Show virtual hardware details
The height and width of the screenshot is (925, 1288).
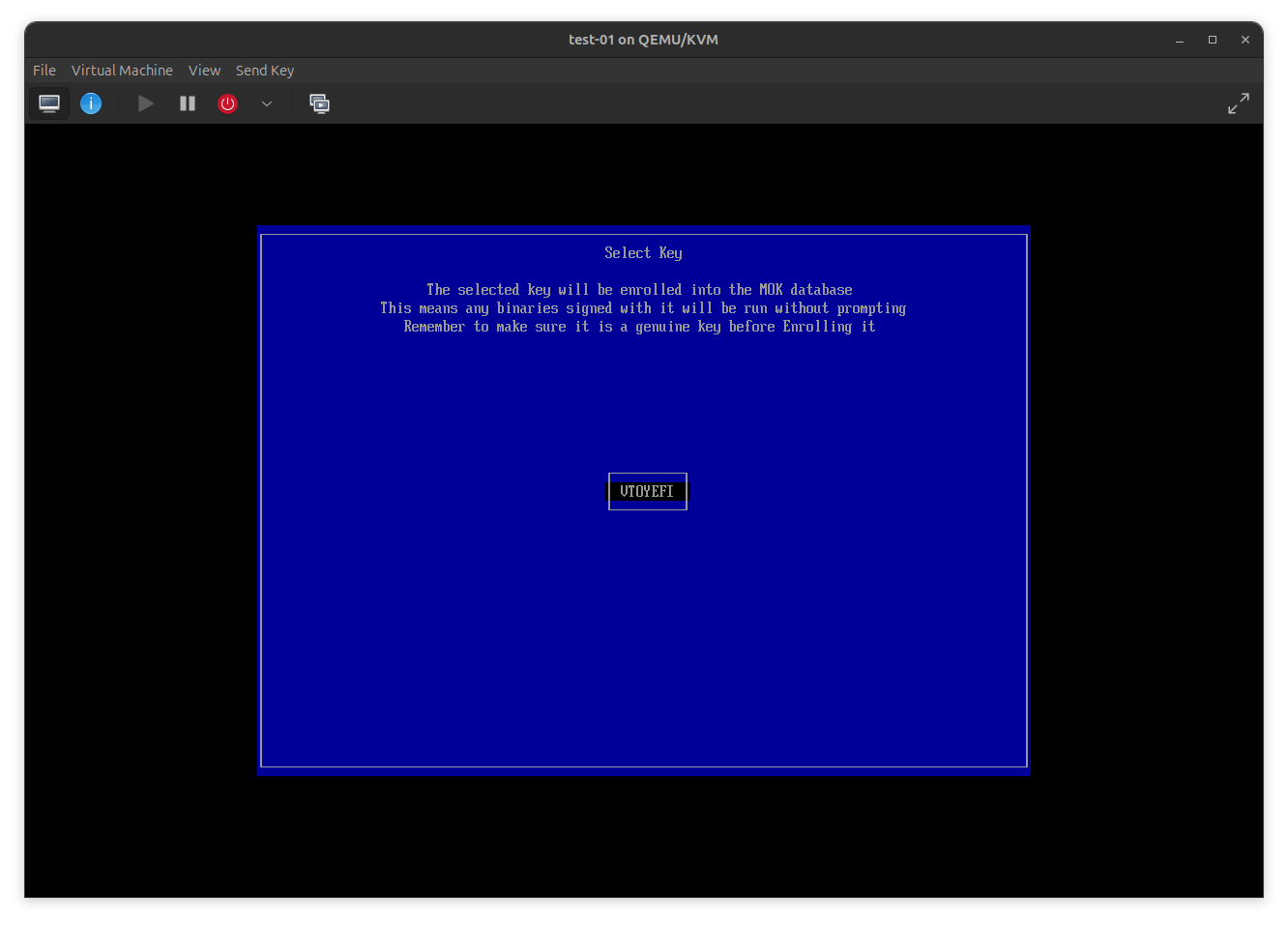click(90, 103)
